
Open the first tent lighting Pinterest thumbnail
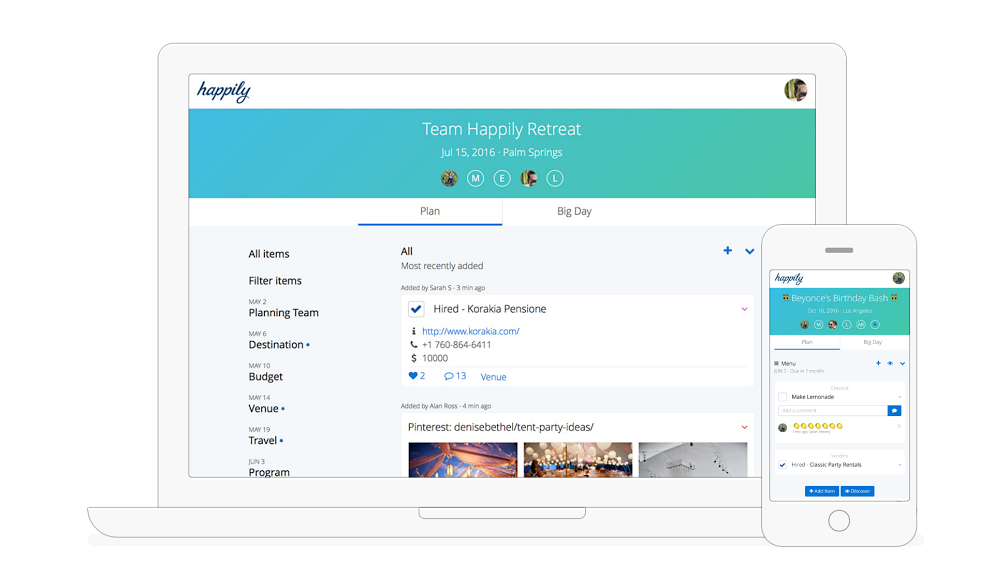463,460
